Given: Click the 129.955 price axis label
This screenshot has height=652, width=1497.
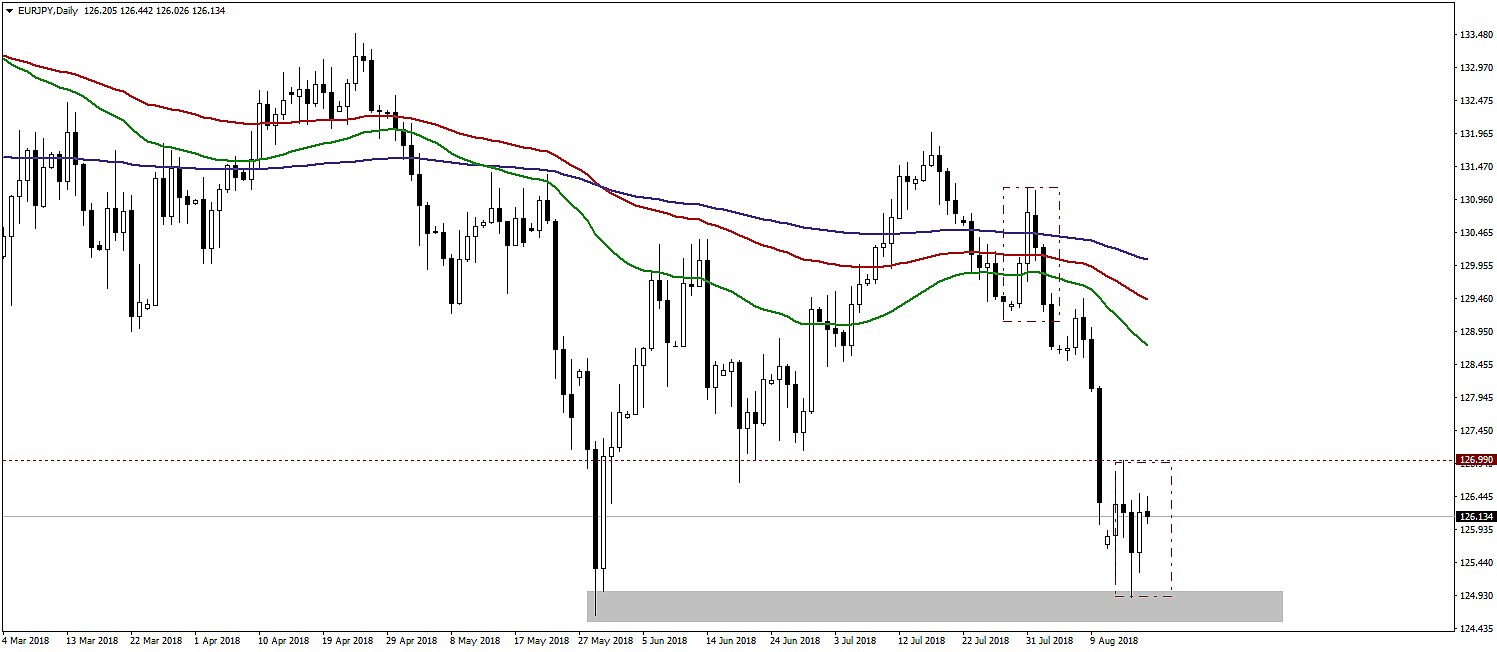Looking at the screenshot, I should point(1476,266).
